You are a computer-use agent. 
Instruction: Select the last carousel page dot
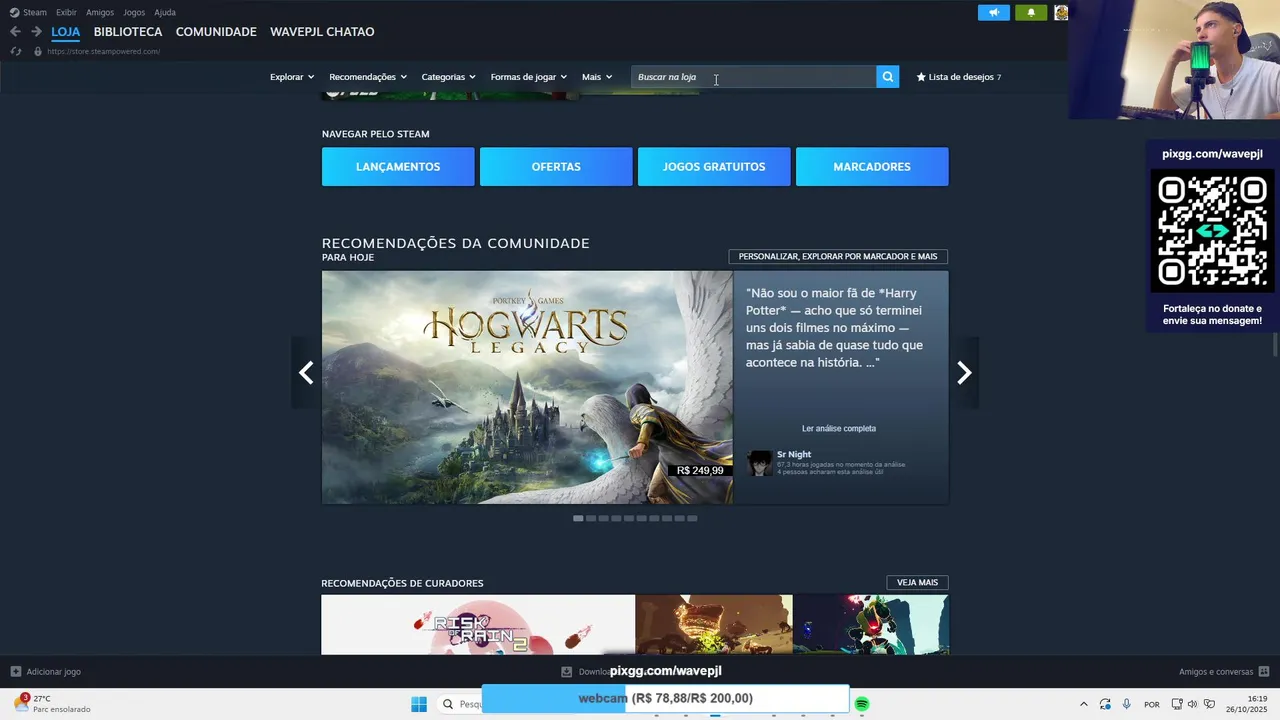click(x=692, y=518)
